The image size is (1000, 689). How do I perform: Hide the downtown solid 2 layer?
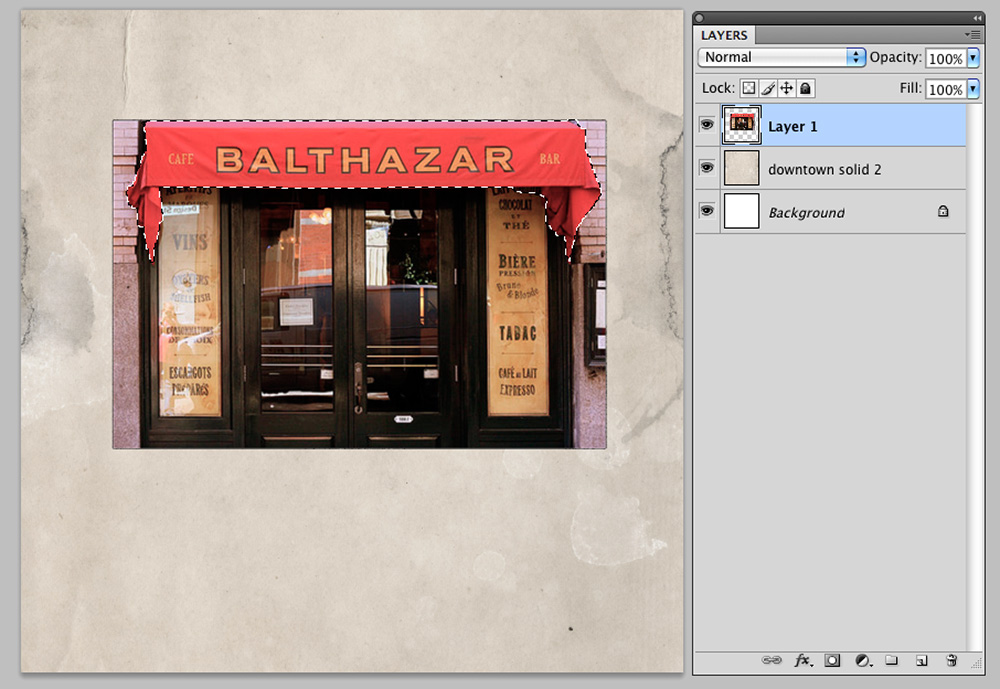707,168
